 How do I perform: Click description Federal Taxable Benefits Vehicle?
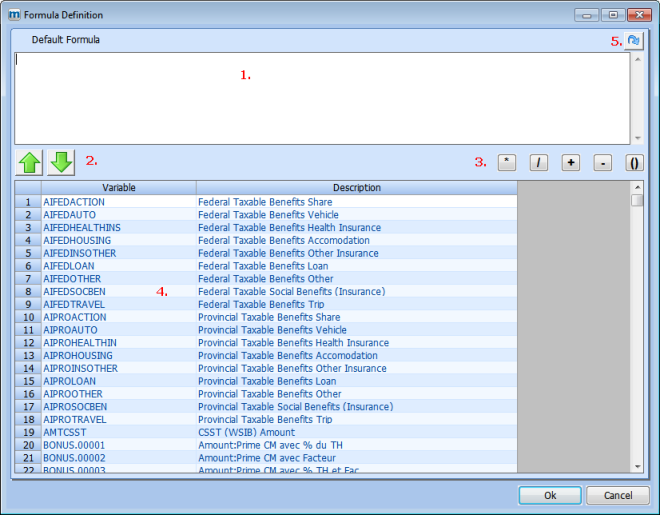269,215
